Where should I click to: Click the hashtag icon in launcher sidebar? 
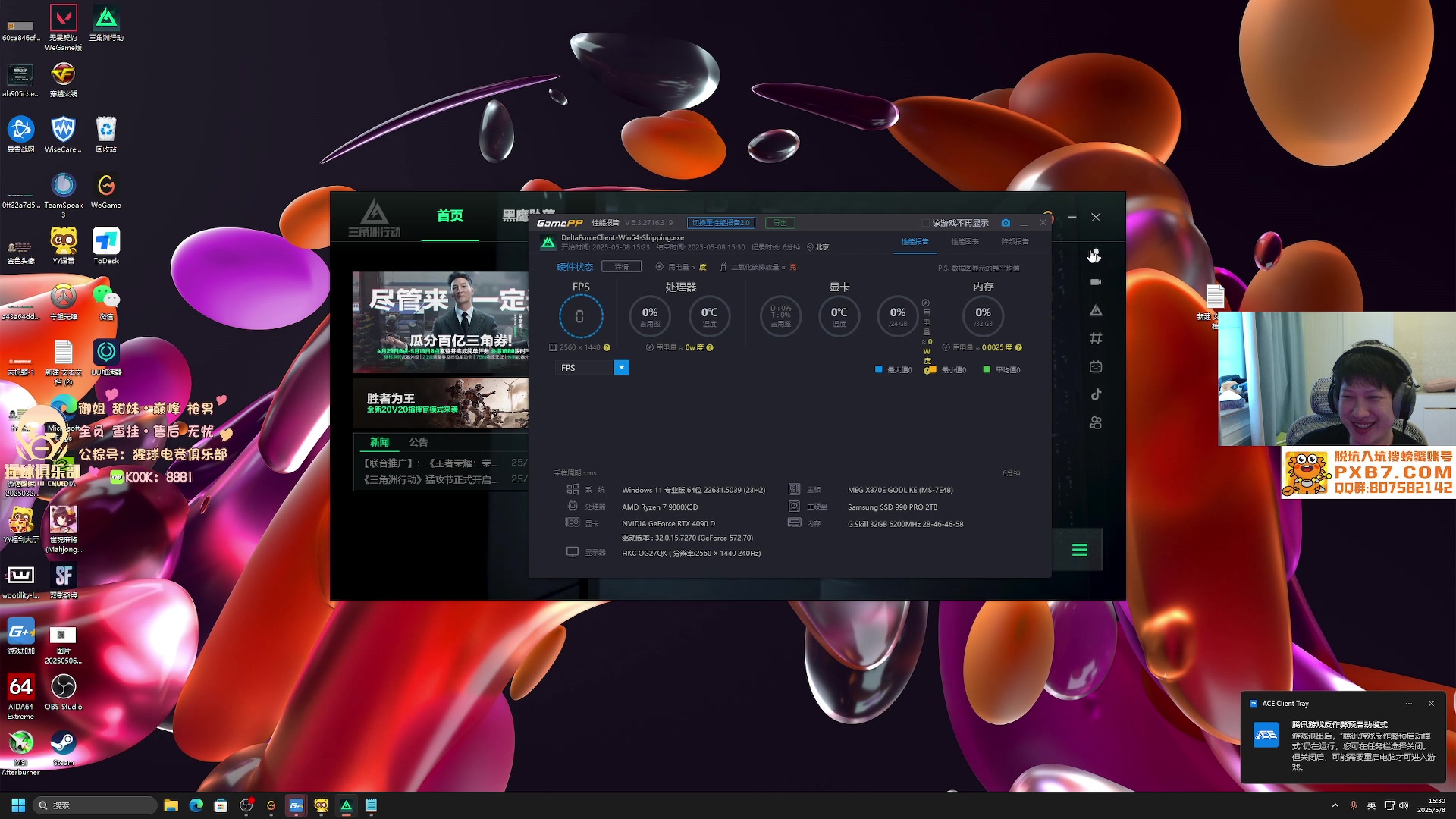pos(1096,339)
